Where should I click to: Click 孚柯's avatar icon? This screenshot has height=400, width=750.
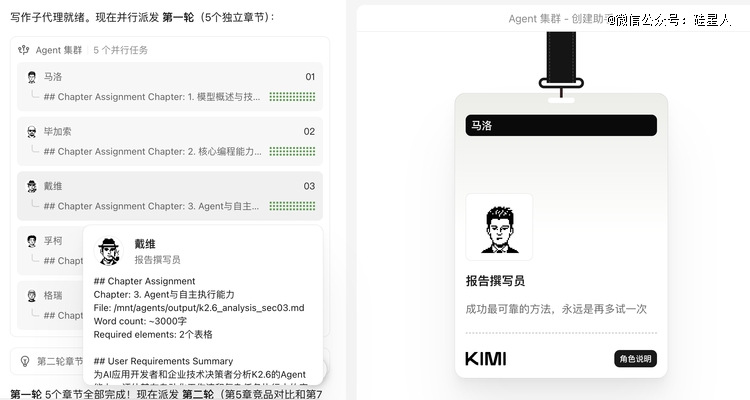32,241
